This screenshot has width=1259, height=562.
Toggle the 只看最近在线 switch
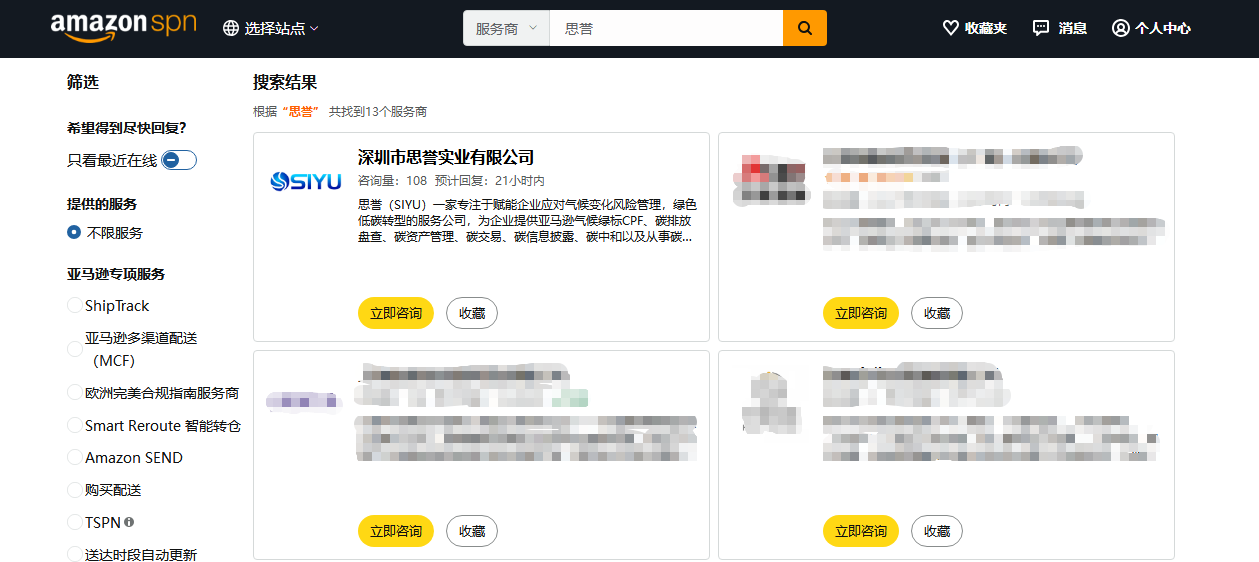(179, 160)
